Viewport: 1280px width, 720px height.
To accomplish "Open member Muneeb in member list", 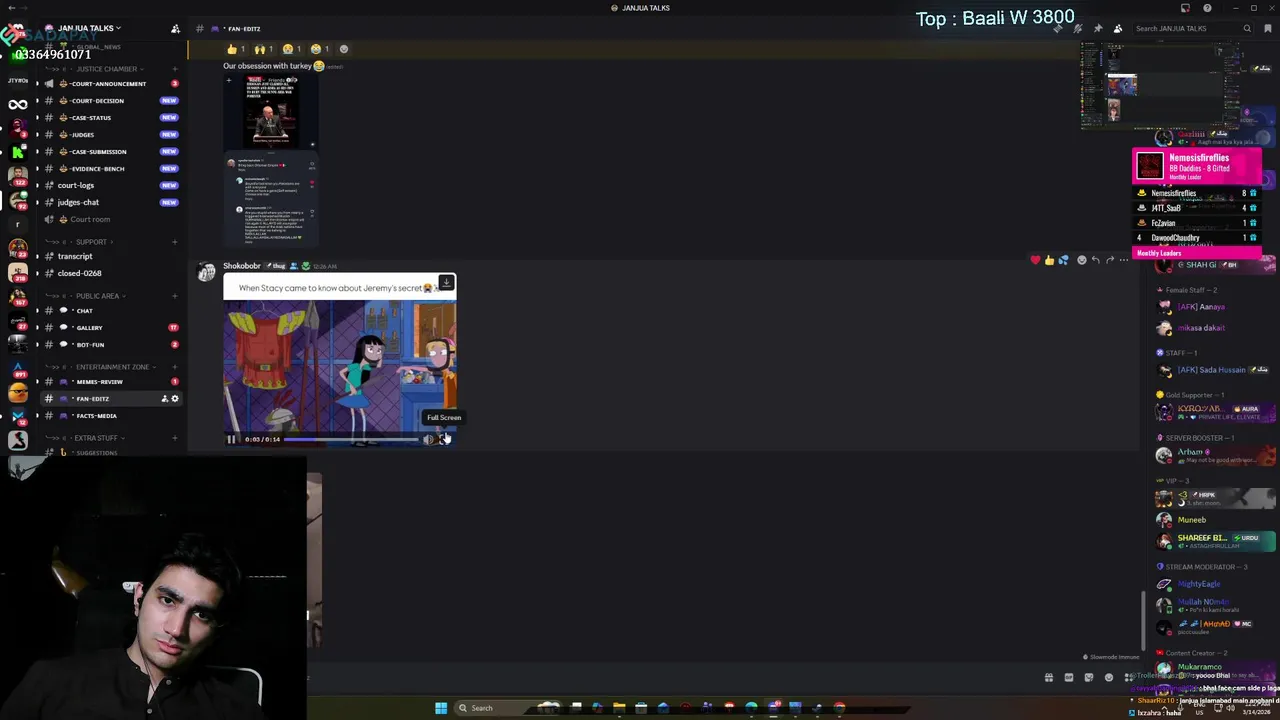I will (1192, 520).
